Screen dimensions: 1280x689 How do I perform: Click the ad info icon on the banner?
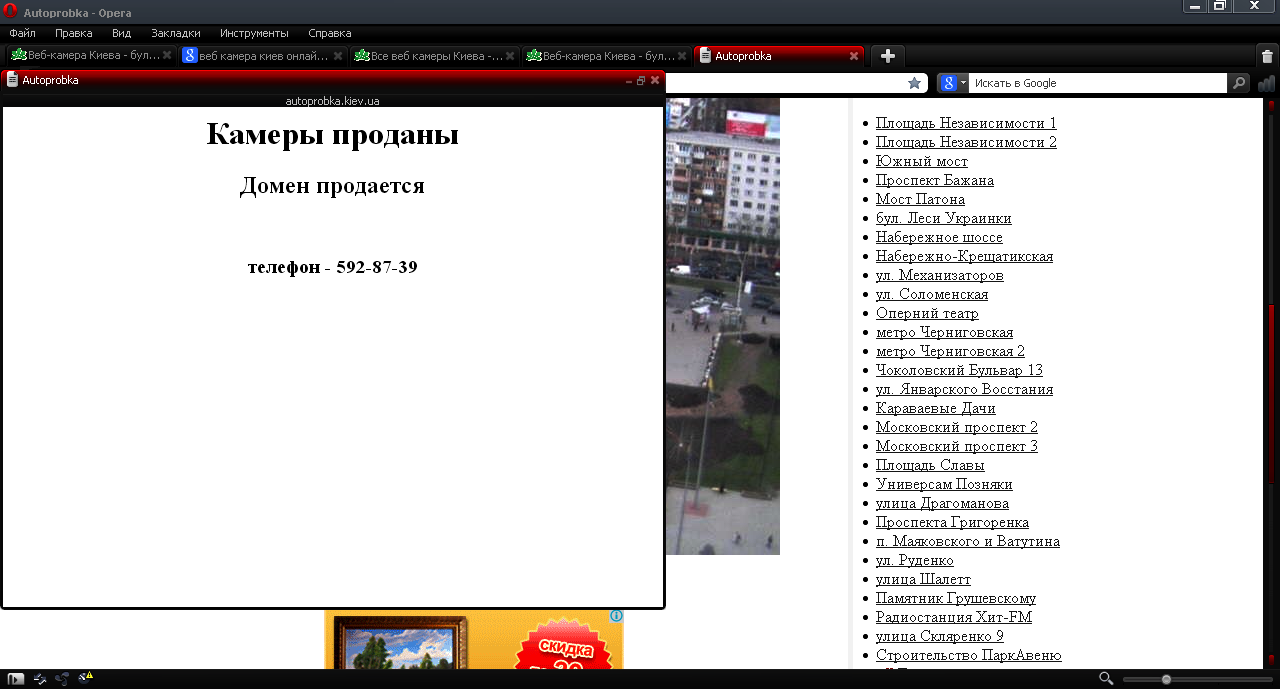pyautogui.click(x=617, y=616)
